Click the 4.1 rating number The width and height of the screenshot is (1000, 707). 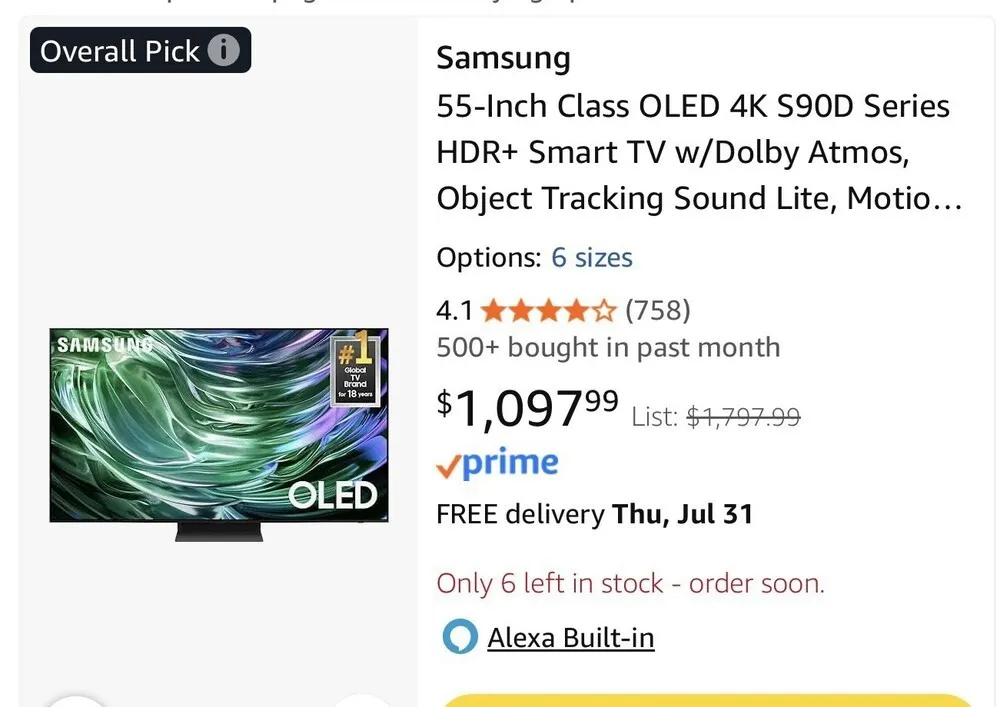(x=454, y=311)
